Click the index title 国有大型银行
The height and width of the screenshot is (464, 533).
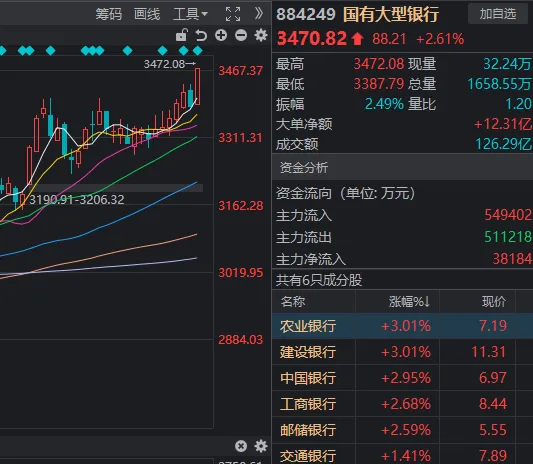391,15
